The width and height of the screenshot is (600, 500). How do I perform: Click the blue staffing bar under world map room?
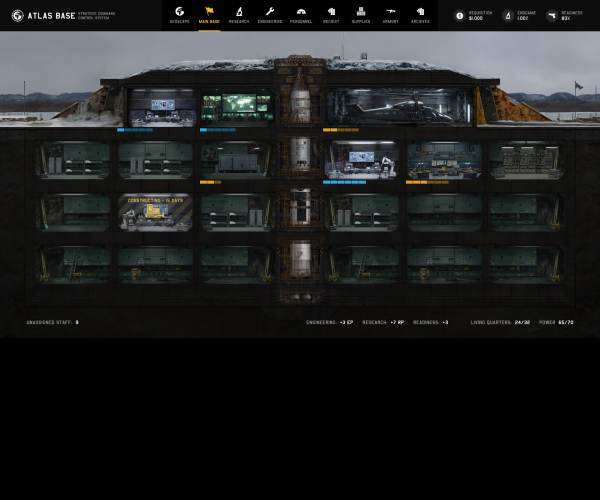click(x=218, y=130)
